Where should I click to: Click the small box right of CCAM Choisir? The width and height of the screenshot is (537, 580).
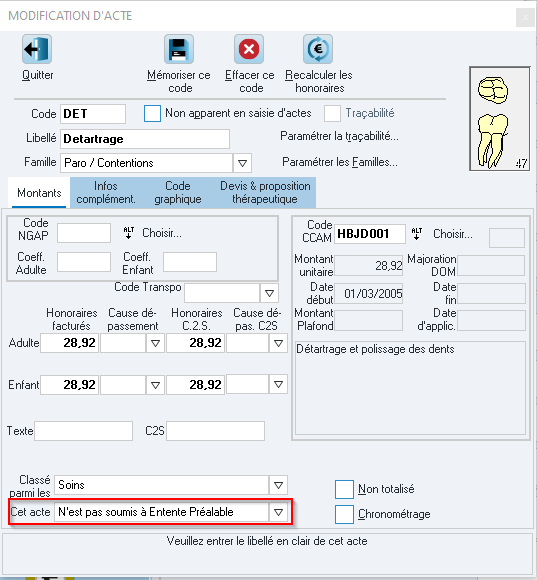507,238
